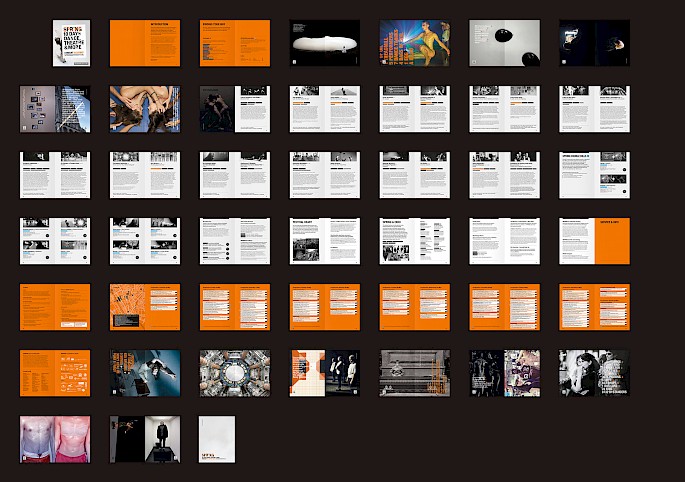Select the orange Introduction spread

144,43
